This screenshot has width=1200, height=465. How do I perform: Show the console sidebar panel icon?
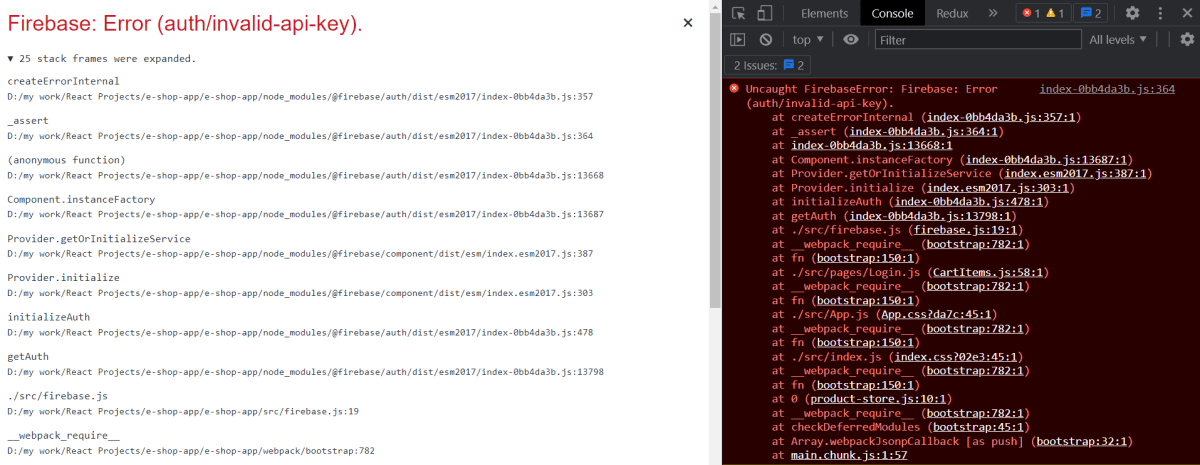[x=738, y=39]
